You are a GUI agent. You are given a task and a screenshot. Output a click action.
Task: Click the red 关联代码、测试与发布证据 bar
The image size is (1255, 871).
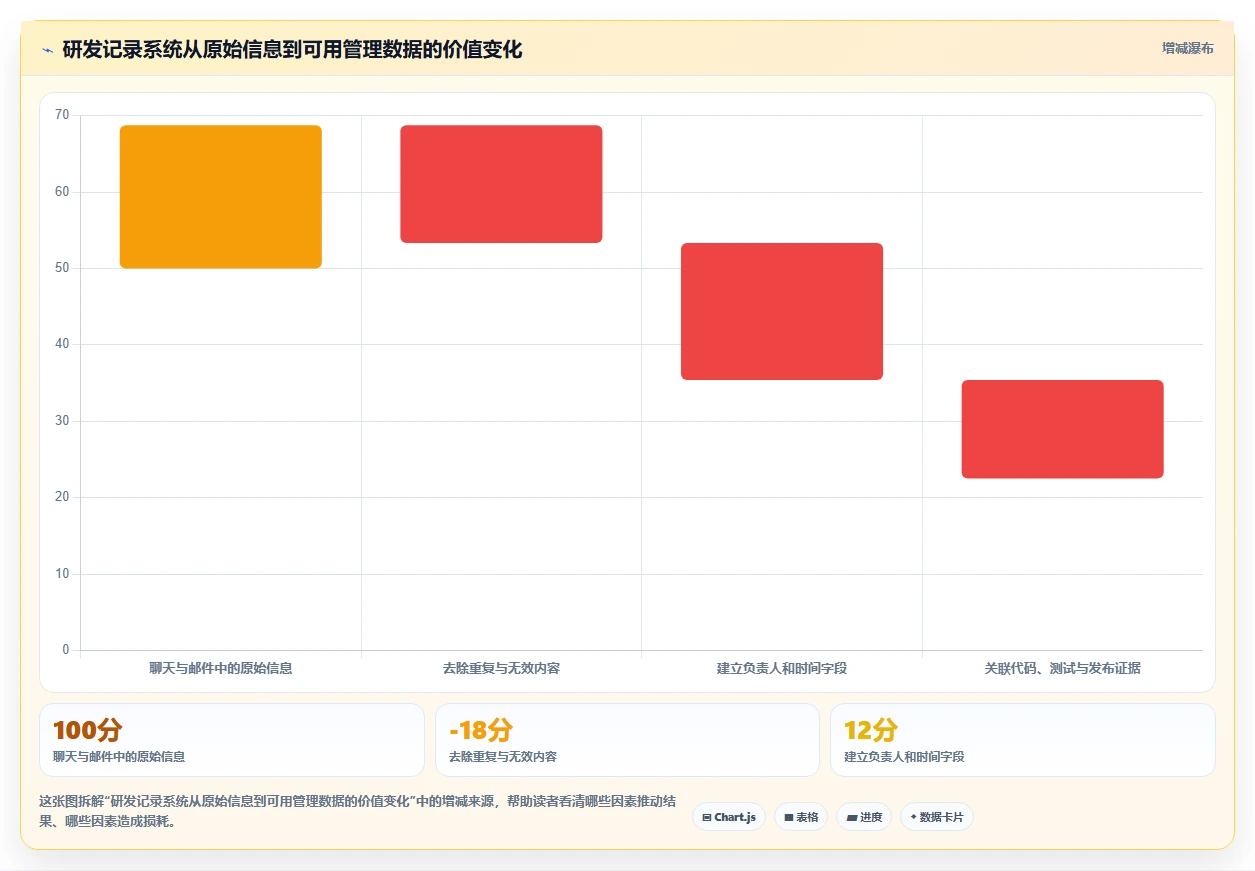point(1062,429)
